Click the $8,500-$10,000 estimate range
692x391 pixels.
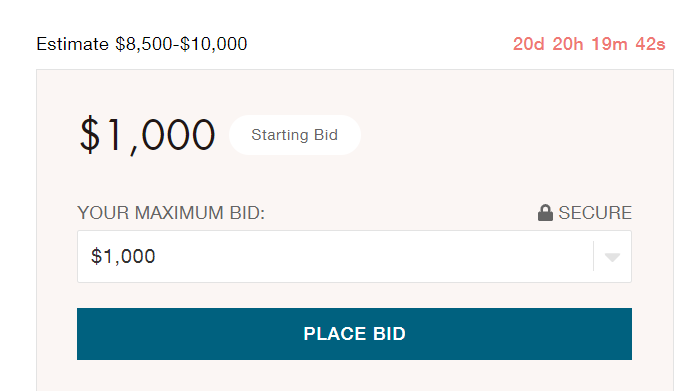click(x=181, y=44)
